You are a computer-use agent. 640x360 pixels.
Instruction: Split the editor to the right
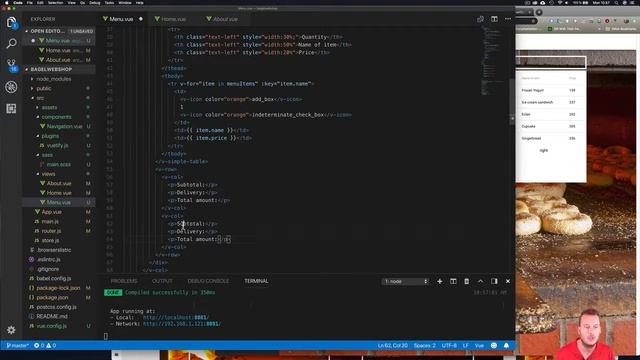tap(494, 19)
